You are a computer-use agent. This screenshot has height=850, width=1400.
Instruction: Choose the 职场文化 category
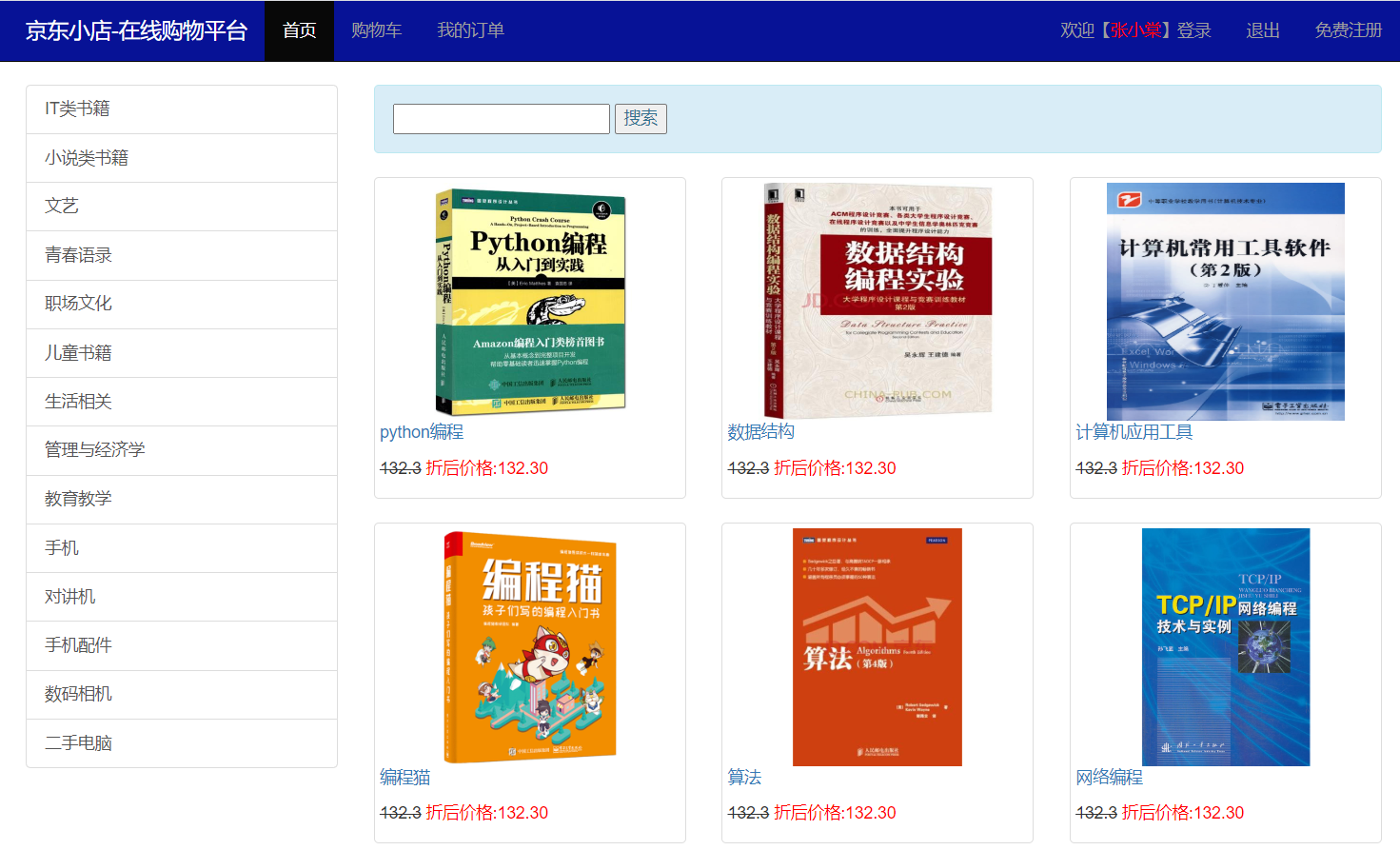click(x=182, y=305)
